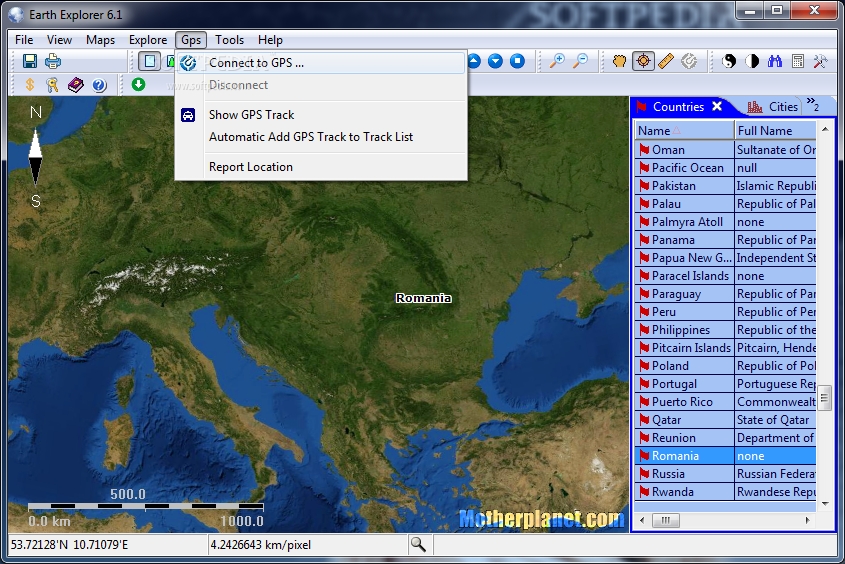Screen dimensions: 845x564
Task: Click the Save floppy disk icon
Action: point(30,61)
